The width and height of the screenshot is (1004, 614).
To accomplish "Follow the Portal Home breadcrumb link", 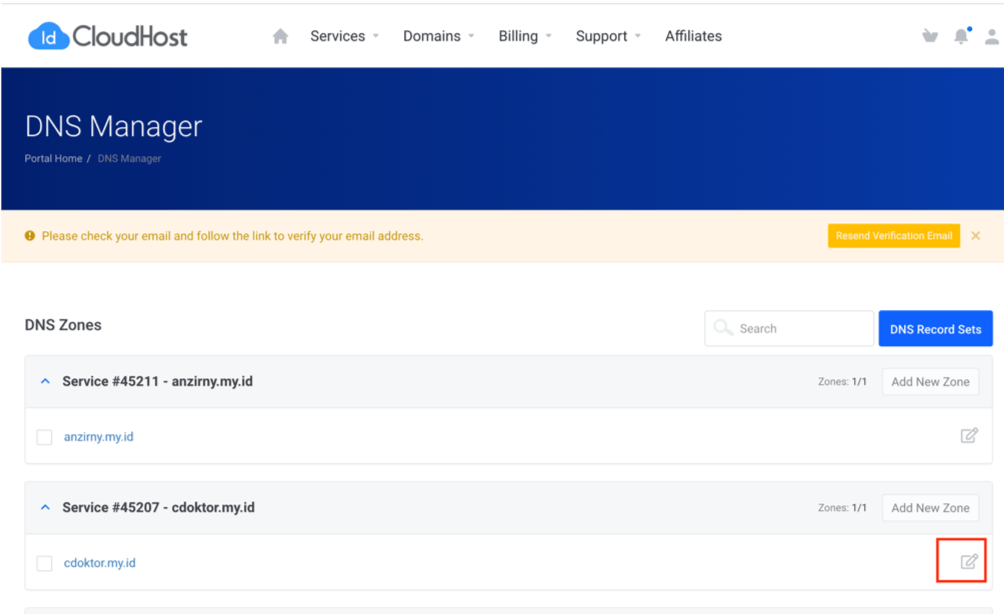I will click(x=53, y=159).
